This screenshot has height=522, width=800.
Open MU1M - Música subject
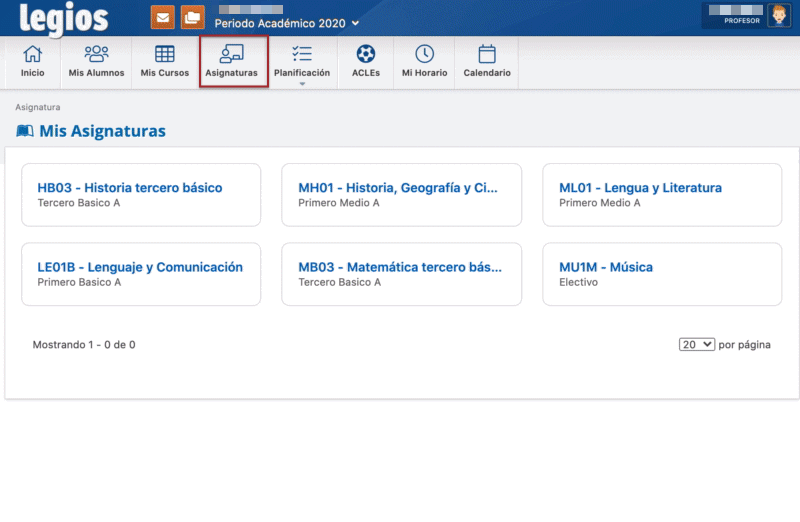(x=606, y=267)
